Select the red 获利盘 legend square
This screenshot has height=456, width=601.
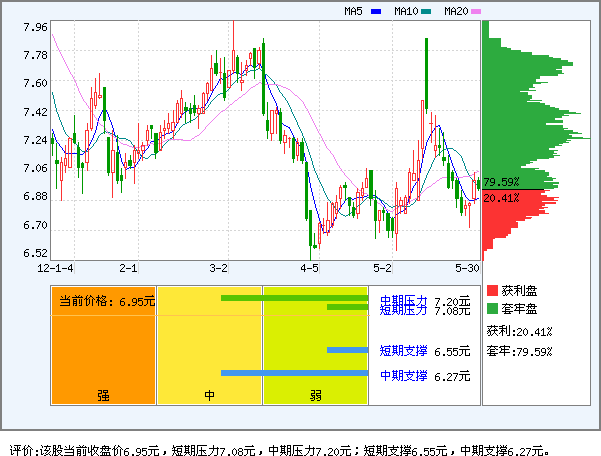pyautogui.click(x=491, y=290)
